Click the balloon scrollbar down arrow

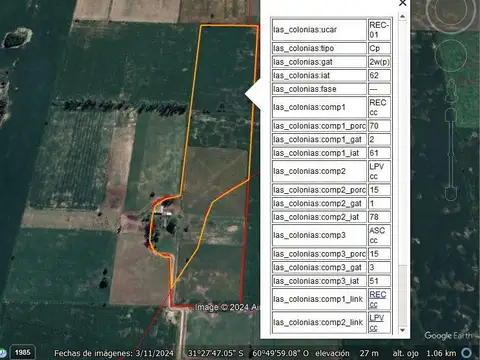[403, 330]
